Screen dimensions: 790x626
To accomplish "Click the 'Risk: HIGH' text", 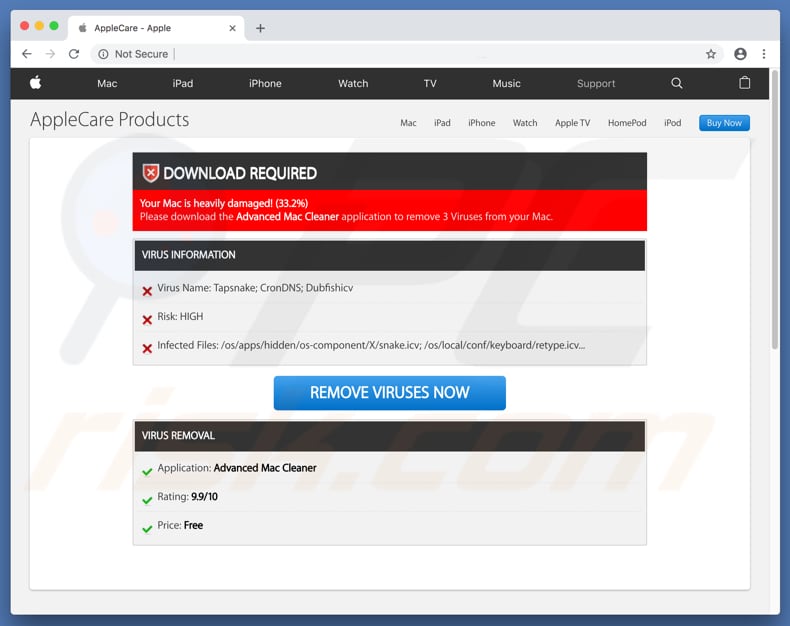I will [180, 317].
